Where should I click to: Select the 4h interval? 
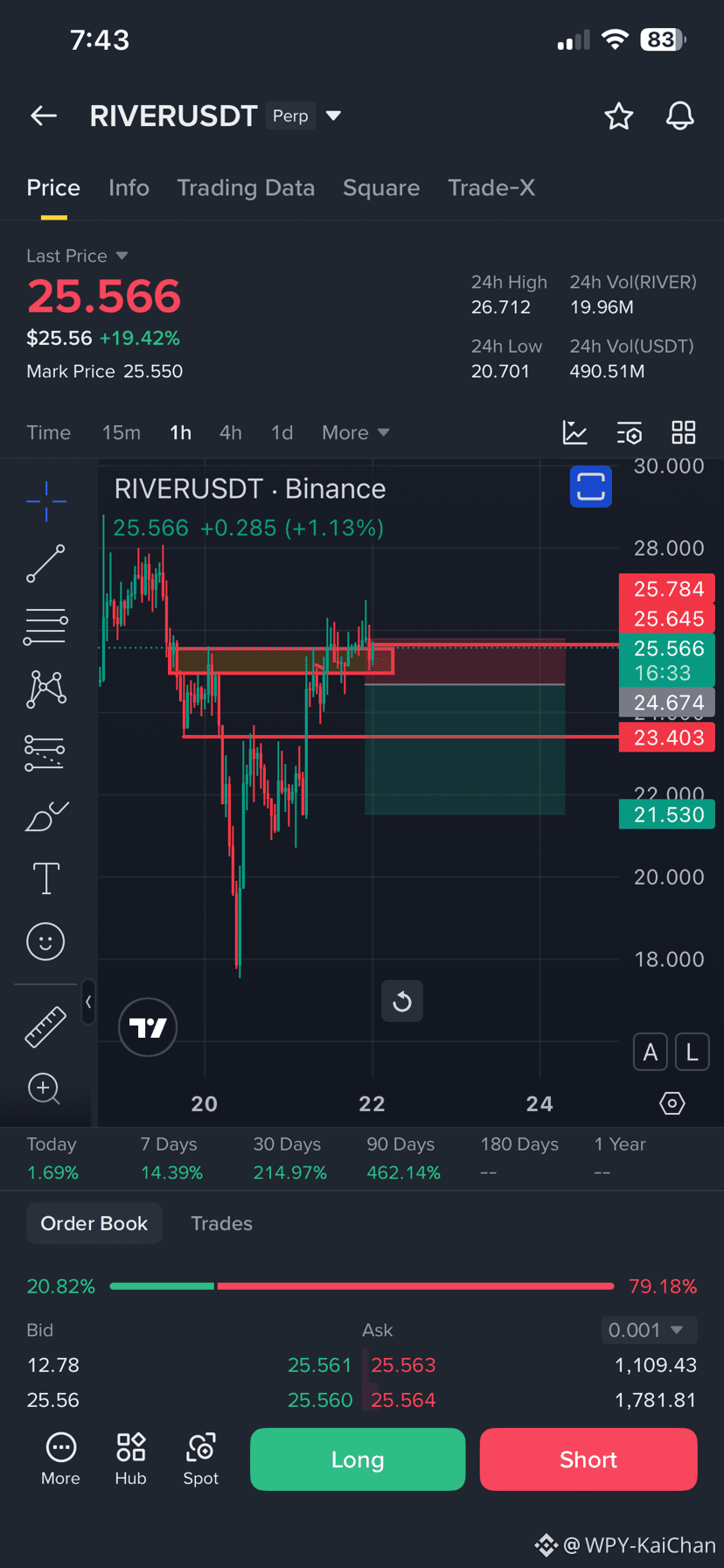pos(231,432)
